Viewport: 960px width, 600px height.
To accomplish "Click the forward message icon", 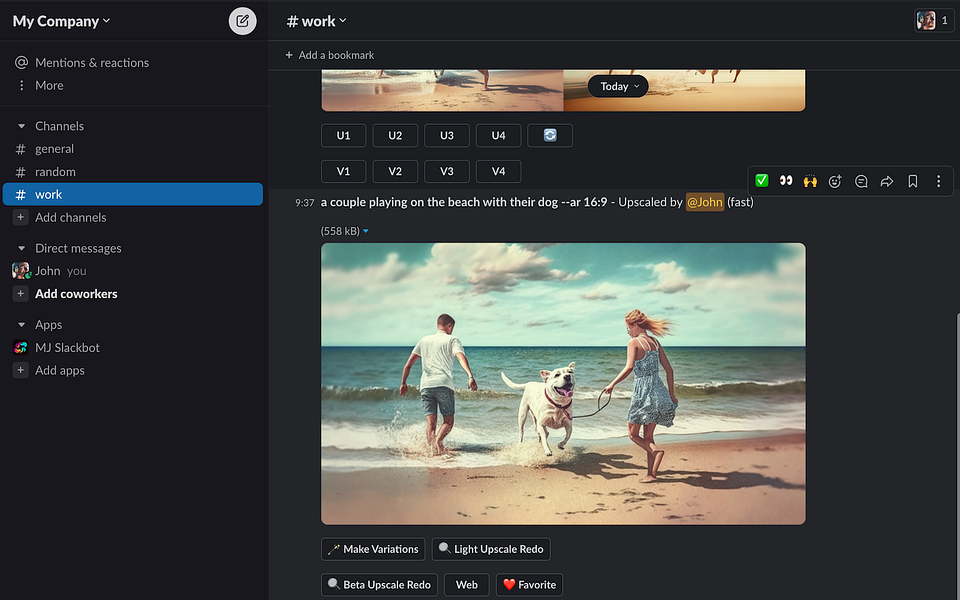I will [887, 181].
